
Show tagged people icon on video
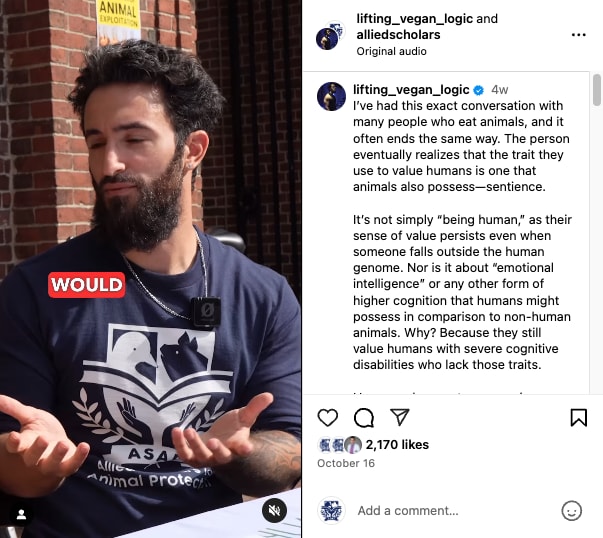tap(21, 514)
